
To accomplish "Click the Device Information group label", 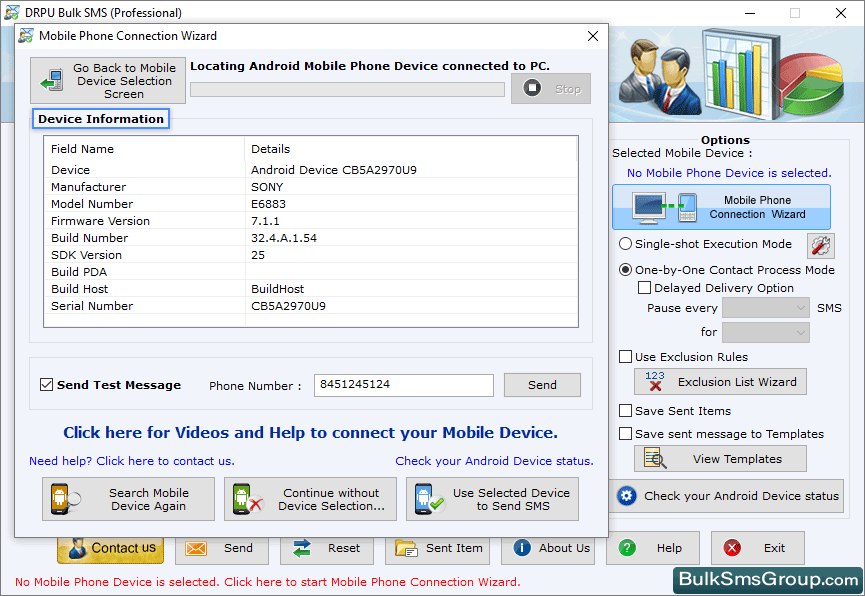I will pyautogui.click(x=101, y=119).
